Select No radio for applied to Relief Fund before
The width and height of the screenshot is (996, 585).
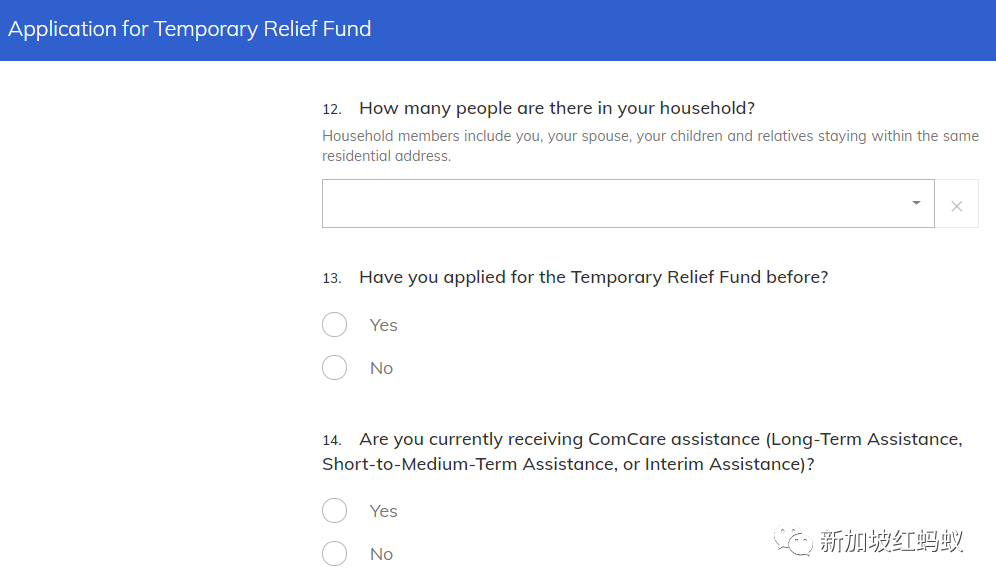point(334,368)
